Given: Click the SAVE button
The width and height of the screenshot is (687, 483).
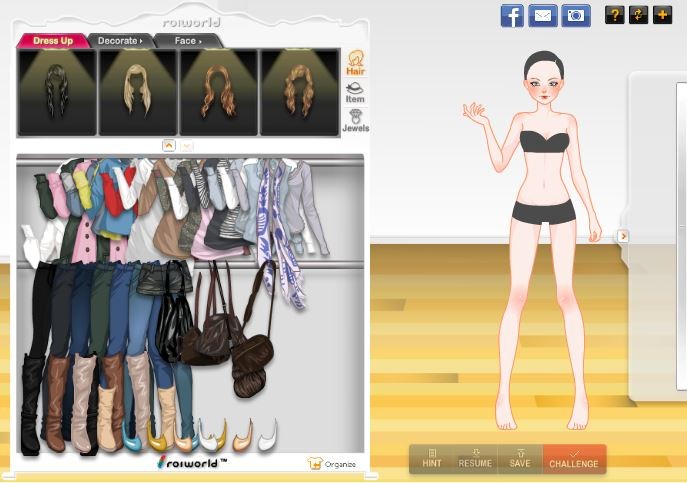Looking at the screenshot, I should [x=520, y=459].
